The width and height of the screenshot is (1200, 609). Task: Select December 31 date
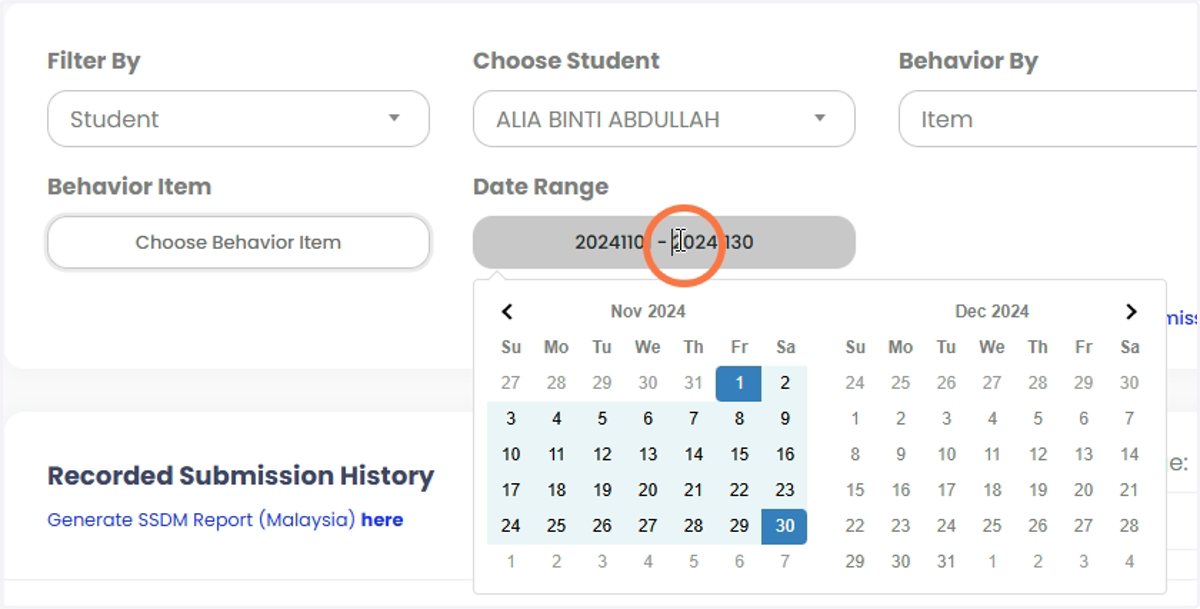tap(947, 562)
